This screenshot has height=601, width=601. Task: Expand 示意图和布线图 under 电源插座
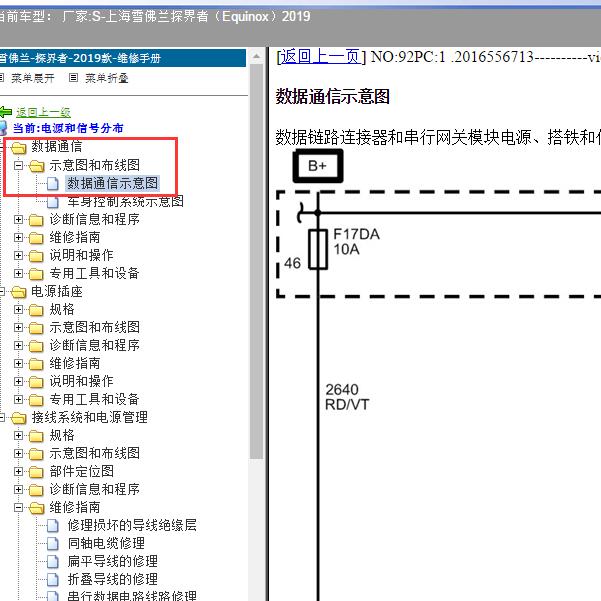(x=18, y=328)
